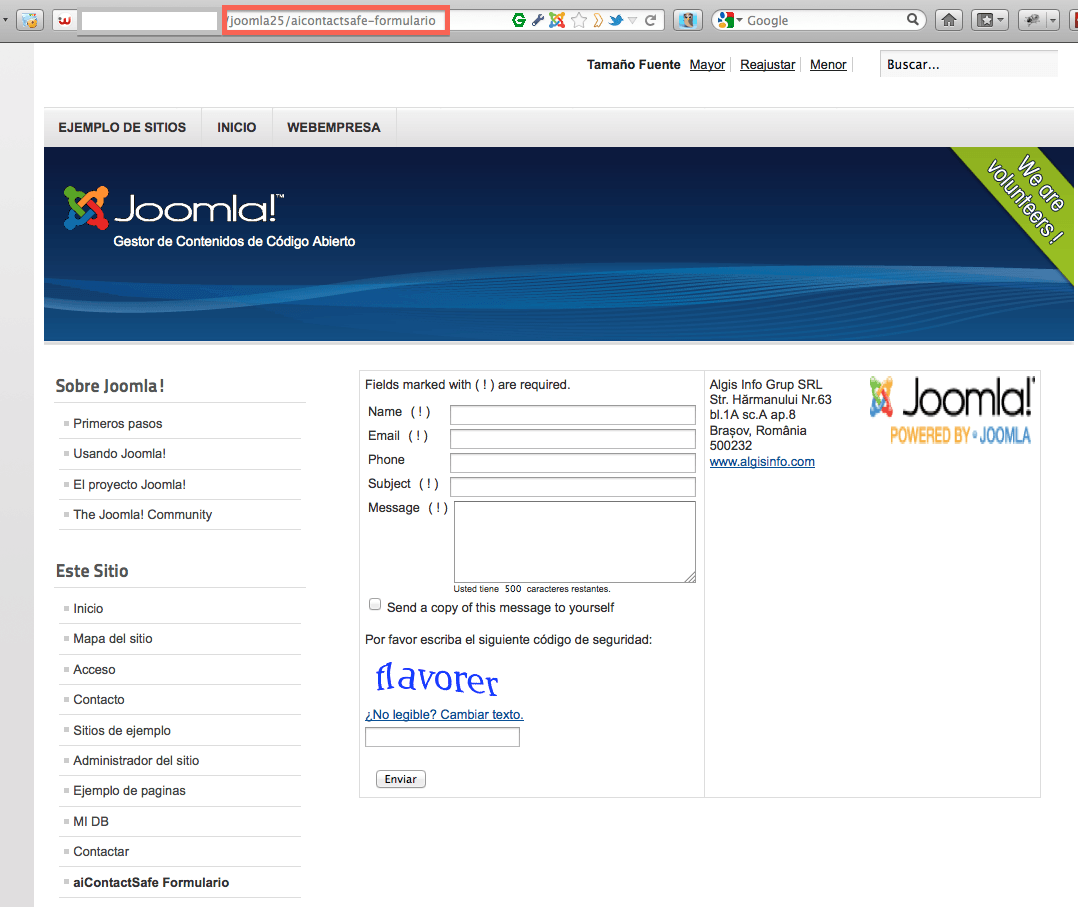Open Sitios de ejemplo link
The image size is (1078, 907).
click(122, 730)
